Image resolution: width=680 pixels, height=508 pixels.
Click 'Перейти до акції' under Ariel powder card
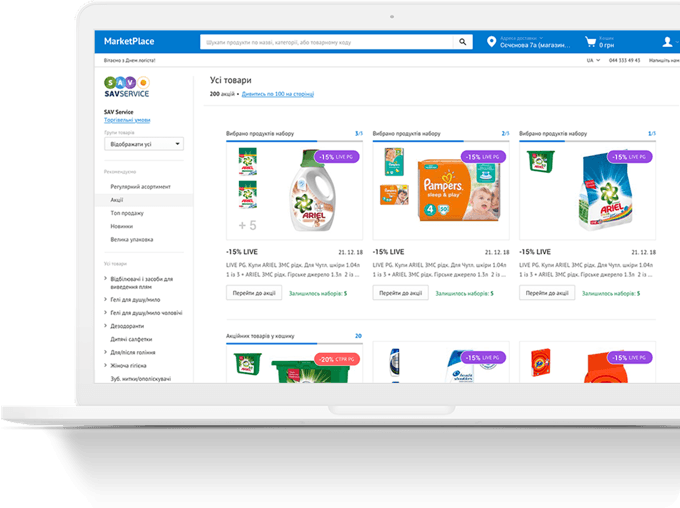point(547,293)
